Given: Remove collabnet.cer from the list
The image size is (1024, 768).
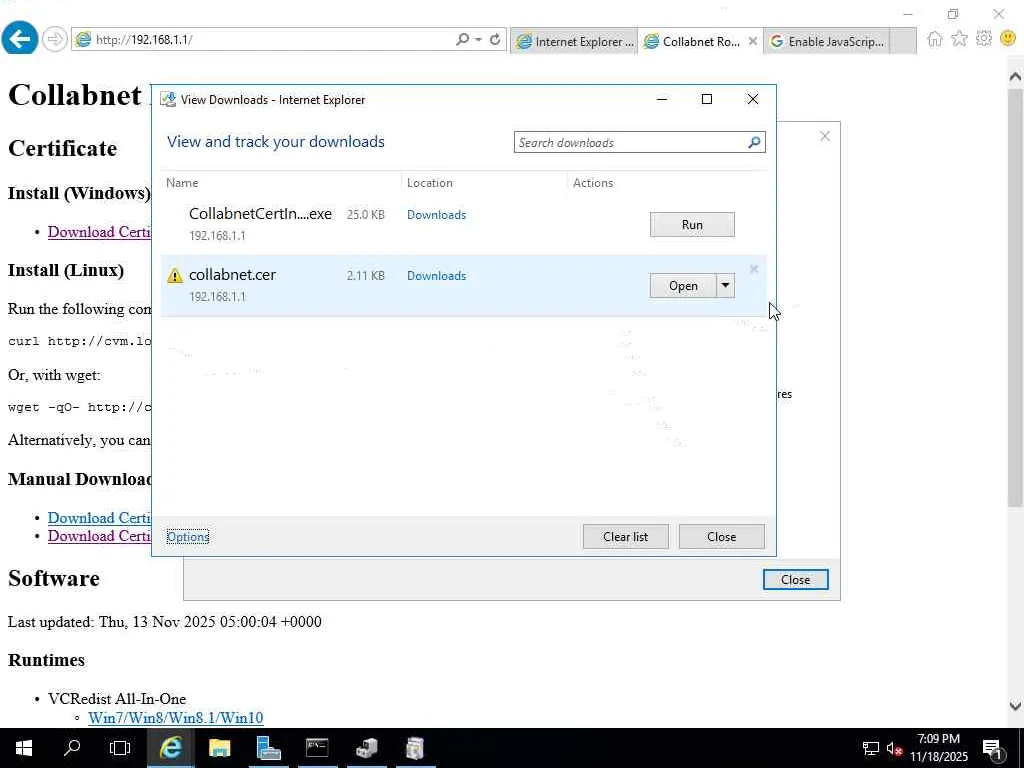Looking at the screenshot, I should pos(754,269).
